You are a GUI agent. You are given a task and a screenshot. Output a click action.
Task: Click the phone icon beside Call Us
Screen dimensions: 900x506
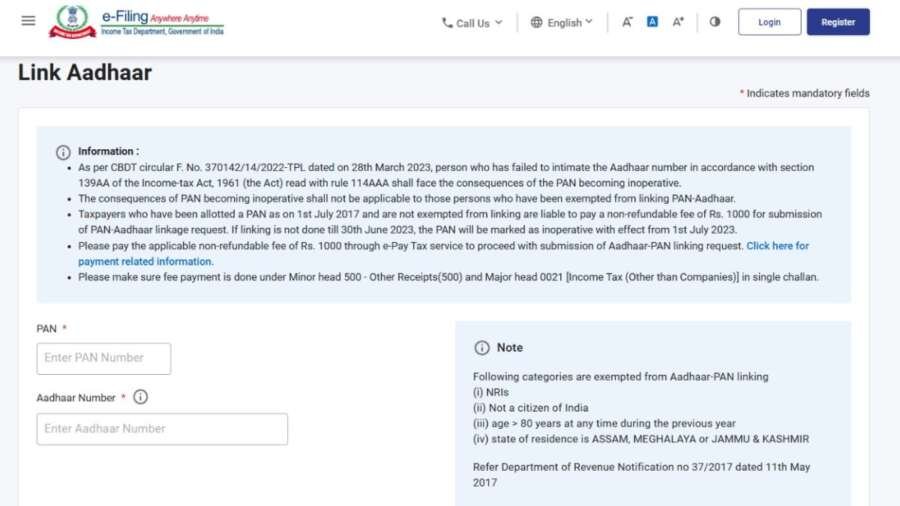[x=447, y=23]
